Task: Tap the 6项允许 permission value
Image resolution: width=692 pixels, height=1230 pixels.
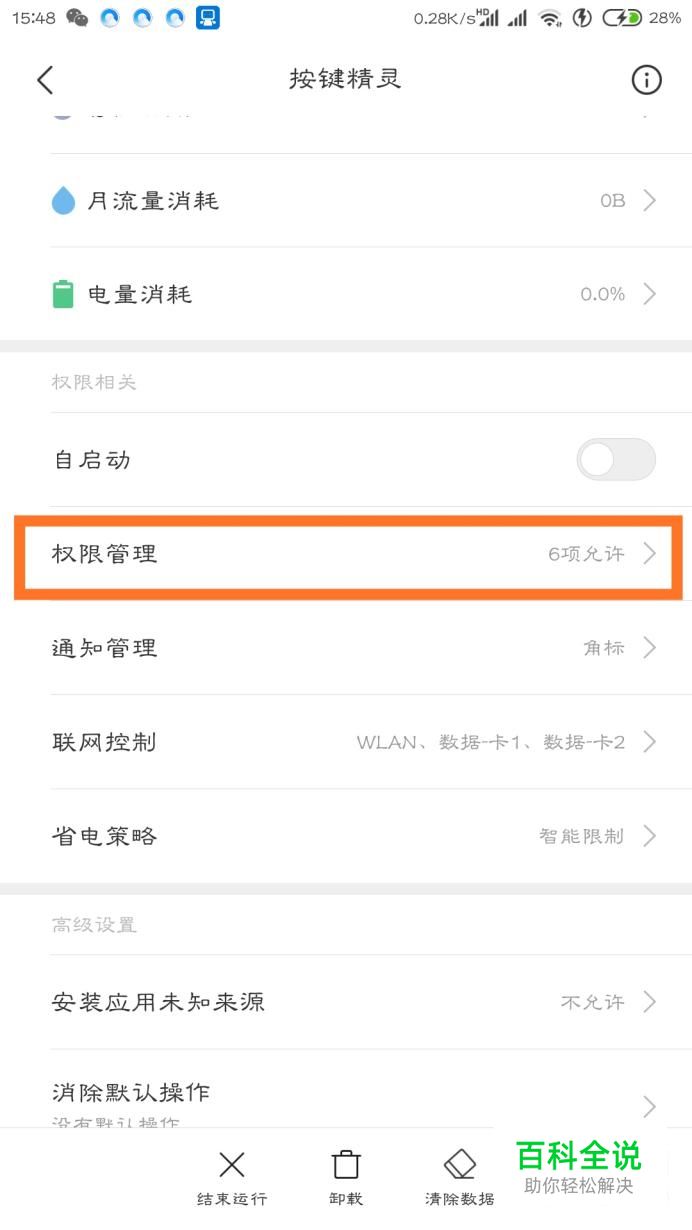Action: (586, 554)
